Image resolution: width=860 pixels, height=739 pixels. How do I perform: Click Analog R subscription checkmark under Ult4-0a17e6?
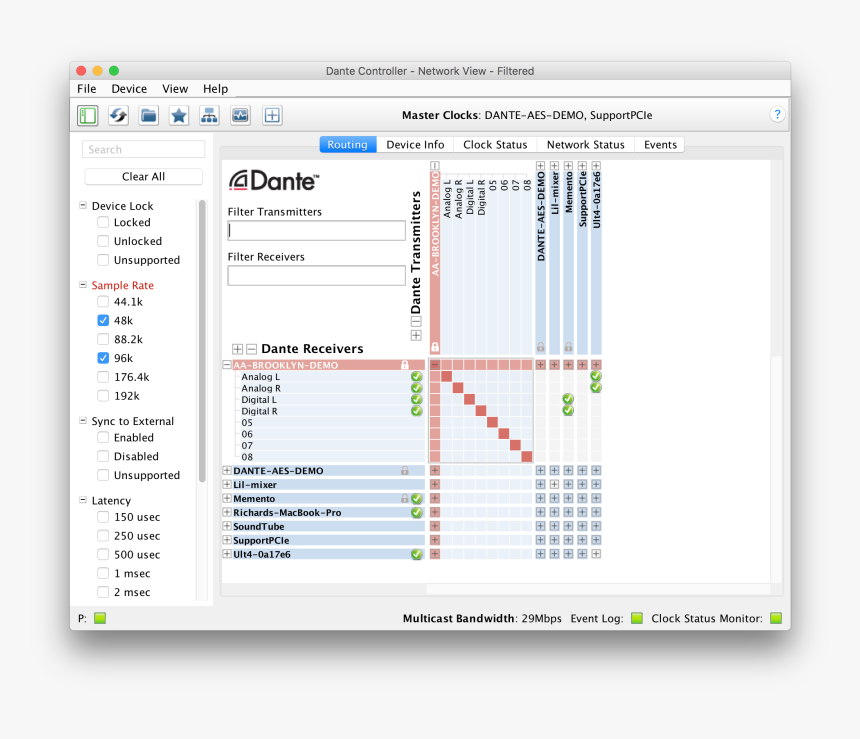[596, 387]
